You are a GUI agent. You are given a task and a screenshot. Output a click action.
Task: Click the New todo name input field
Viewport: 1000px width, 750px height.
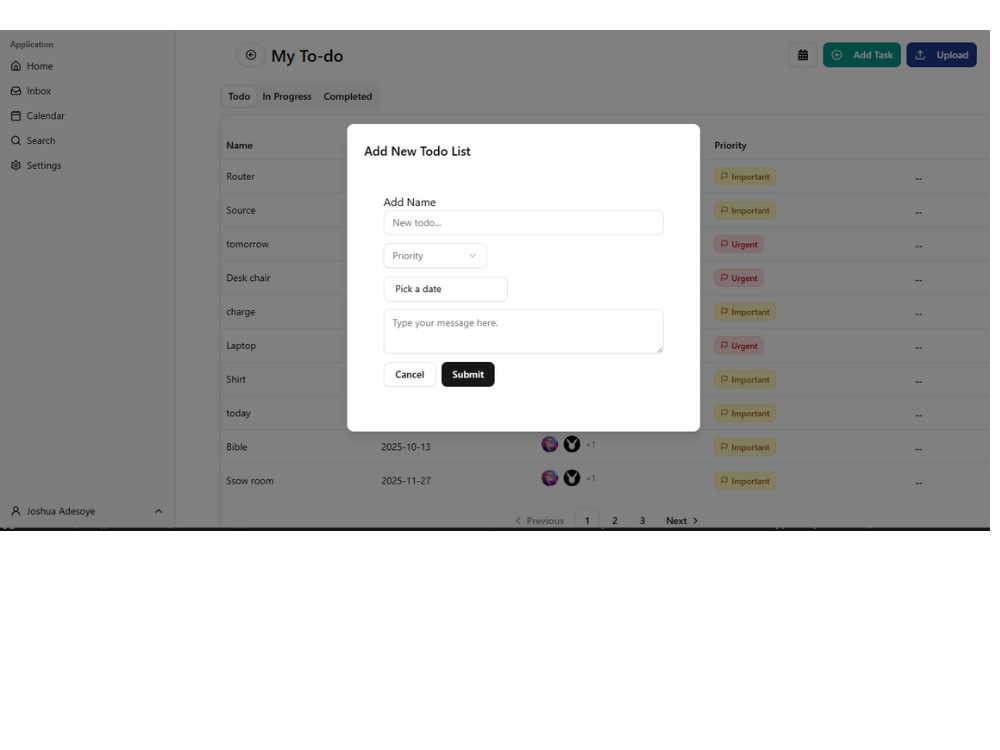pyautogui.click(x=523, y=223)
